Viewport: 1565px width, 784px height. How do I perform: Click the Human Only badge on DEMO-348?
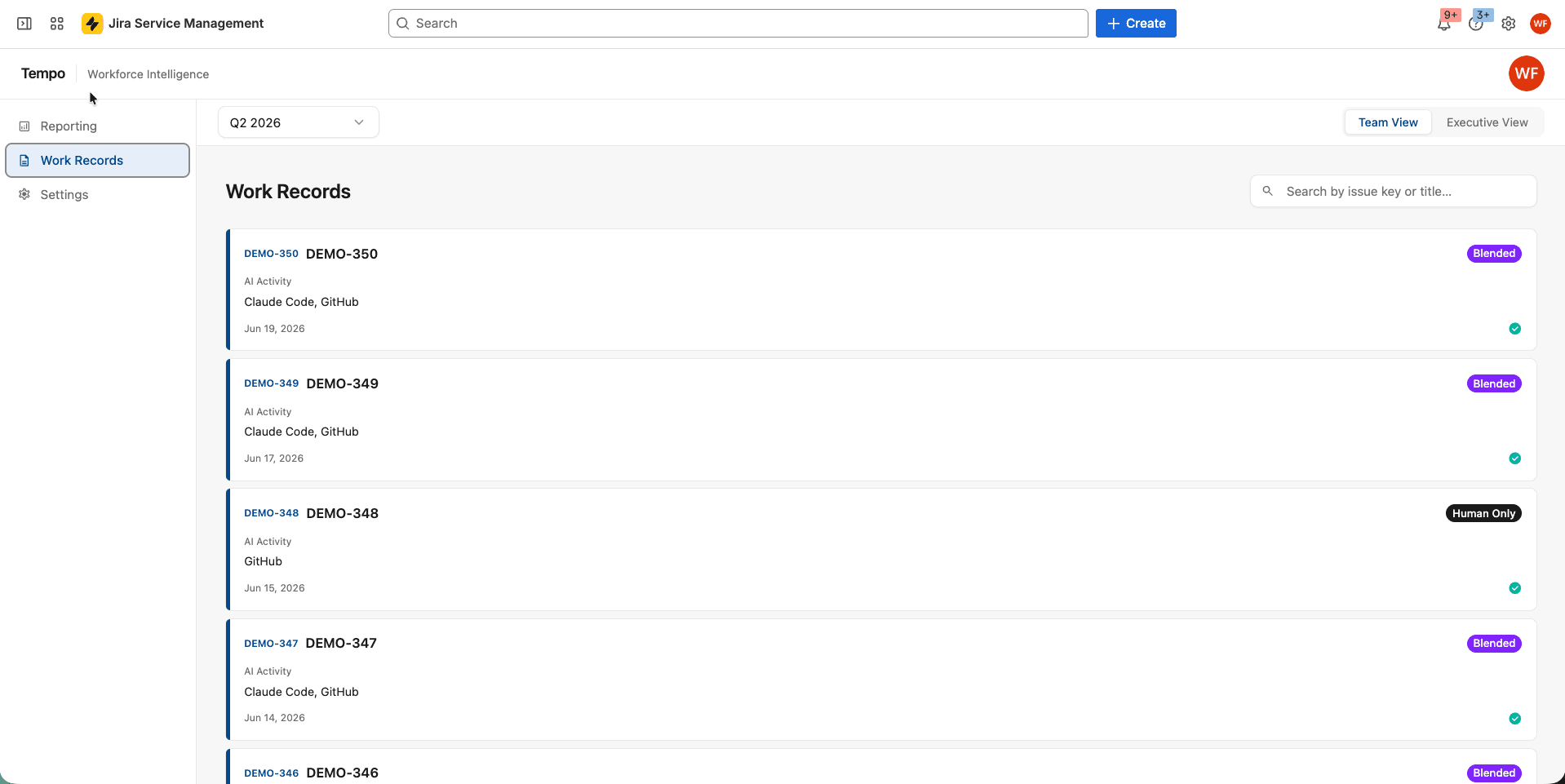pyautogui.click(x=1483, y=513)
